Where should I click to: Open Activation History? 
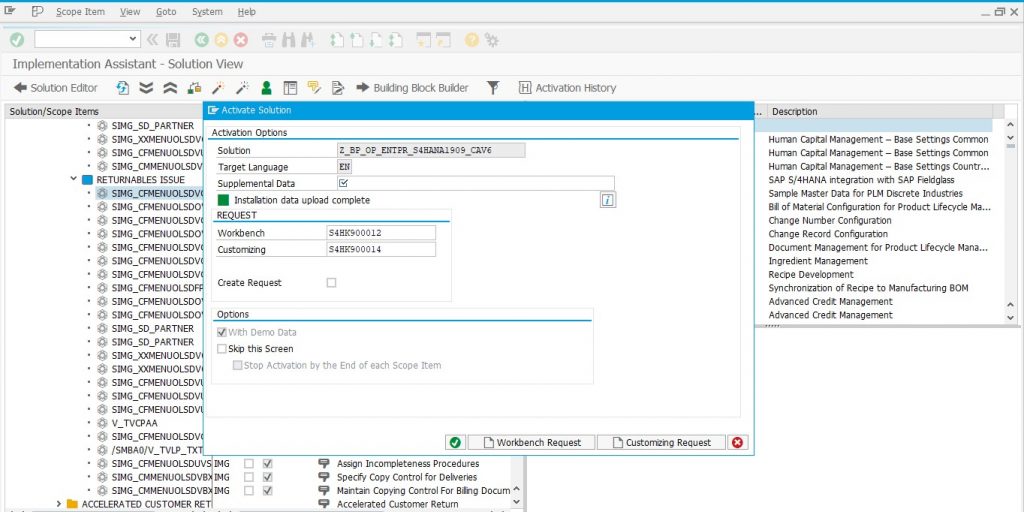(x=568, y=88)
